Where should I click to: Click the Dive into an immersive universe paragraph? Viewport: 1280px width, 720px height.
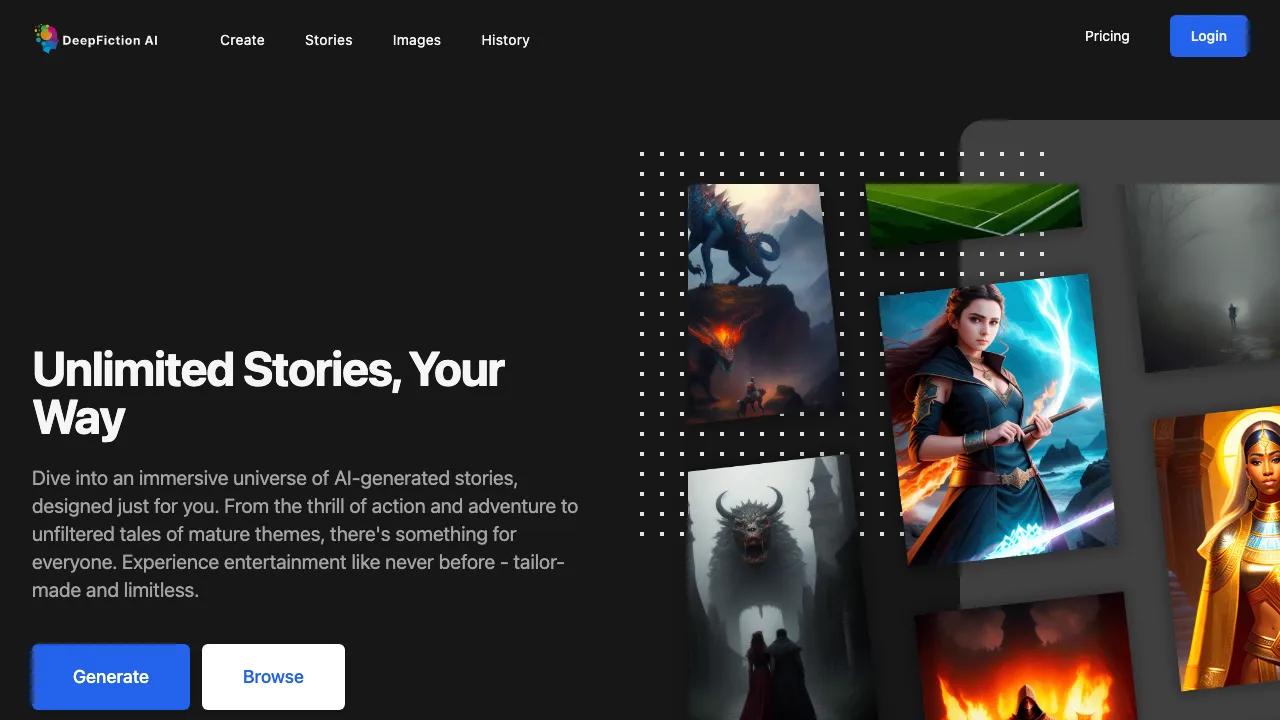click(305, 534)
